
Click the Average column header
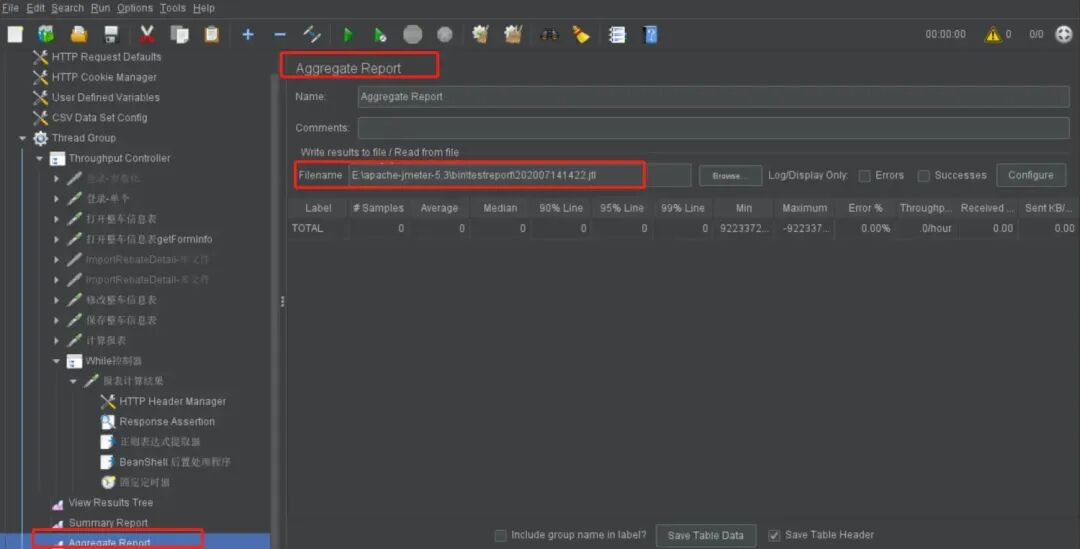439,208
